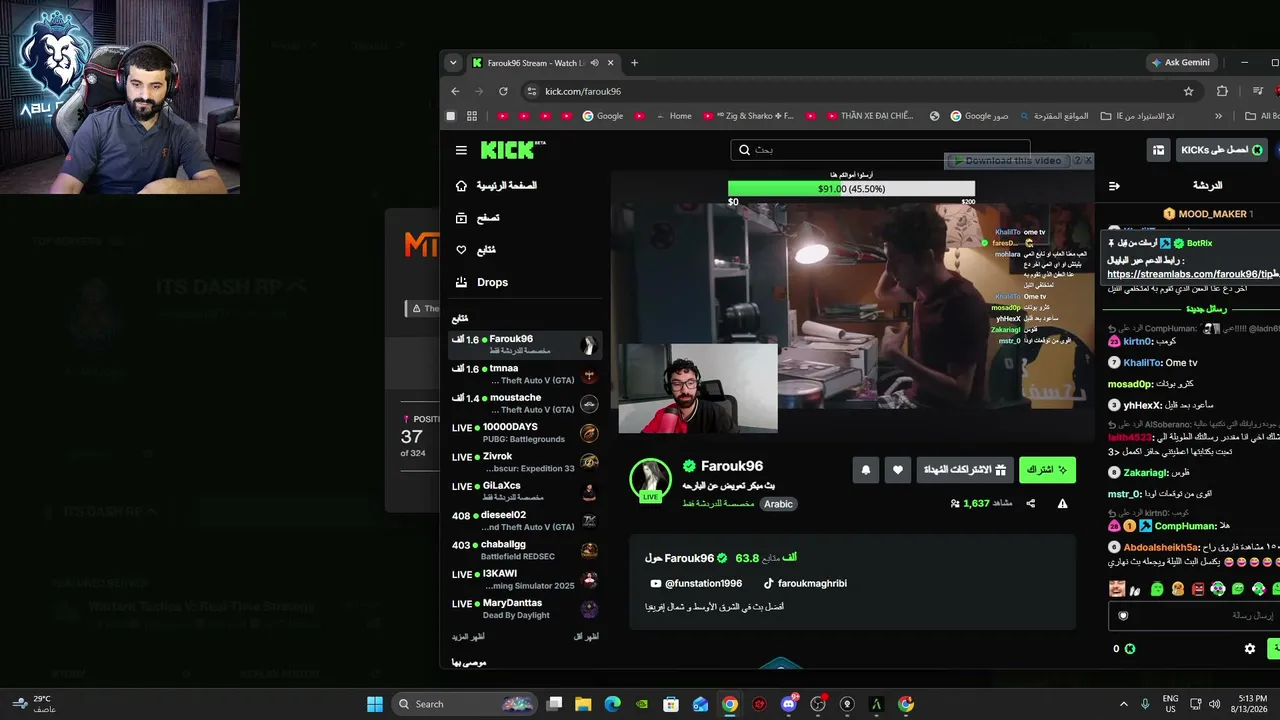
Task: Reload the Kick page
Action: pyautogui.click(x=503, y=91)
